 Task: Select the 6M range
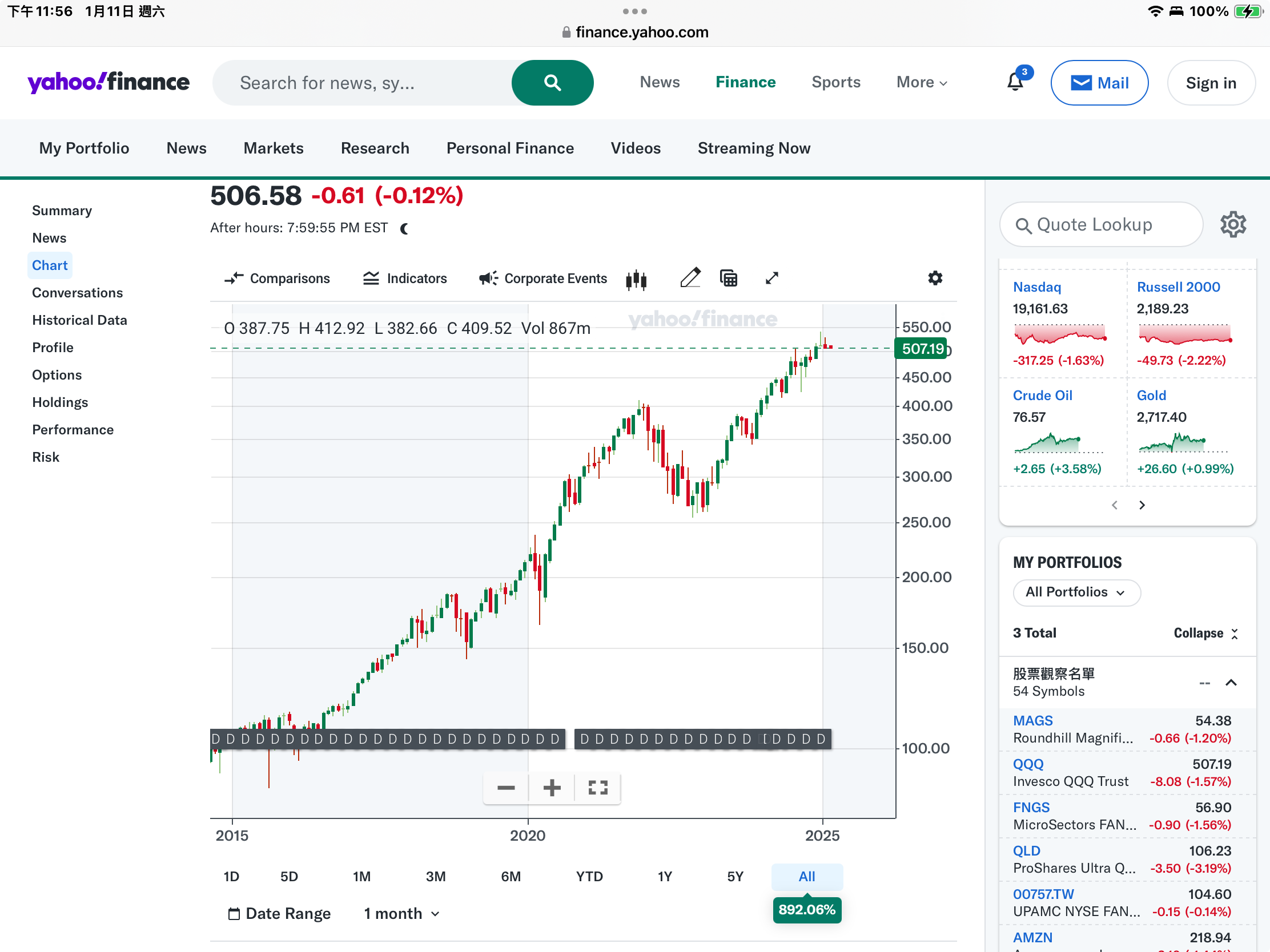(x=511, y=876)
